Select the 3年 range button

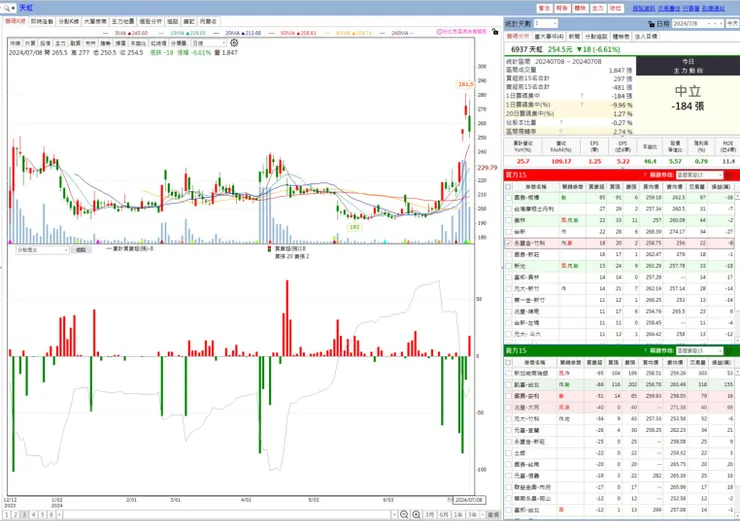coord(472,515)
